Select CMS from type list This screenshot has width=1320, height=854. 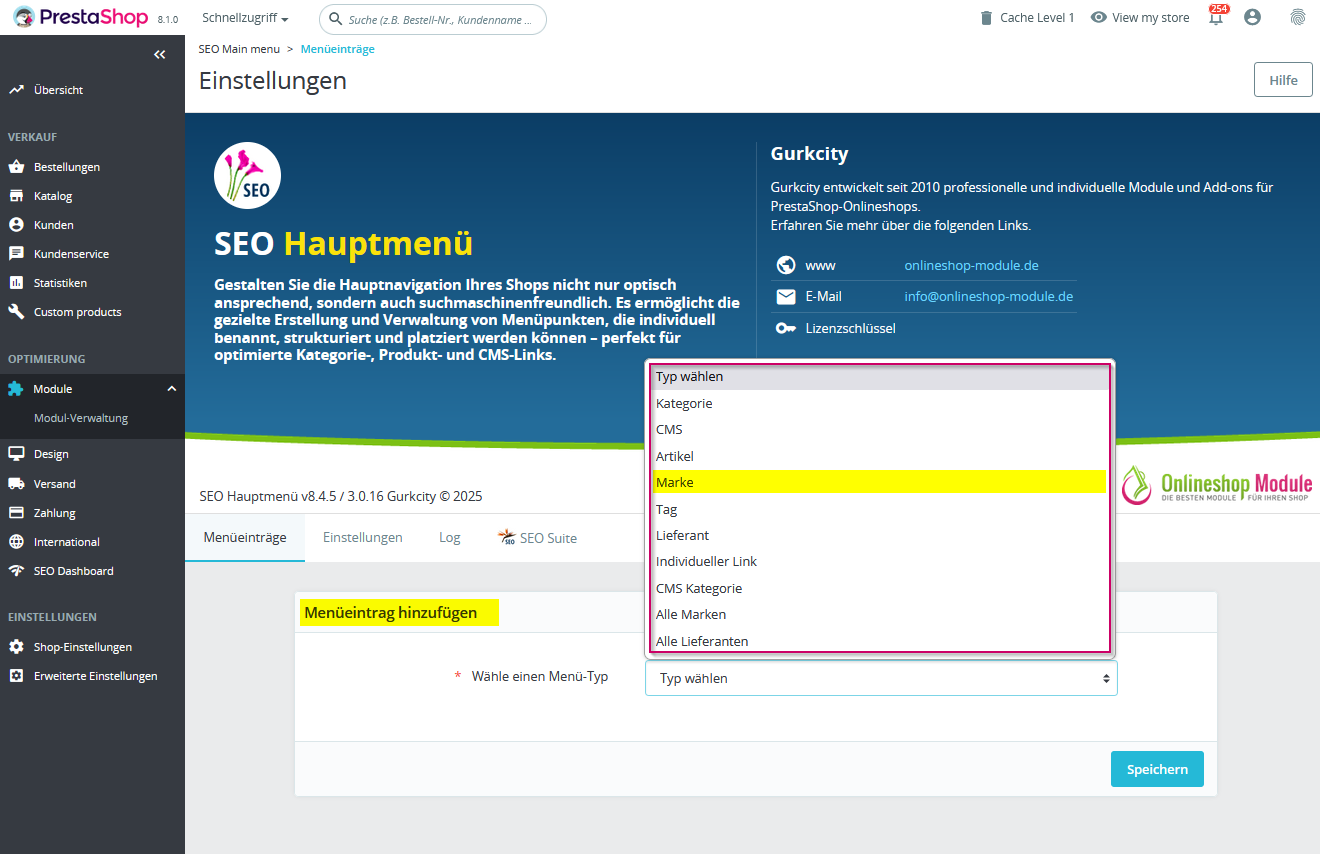(880, 429)
